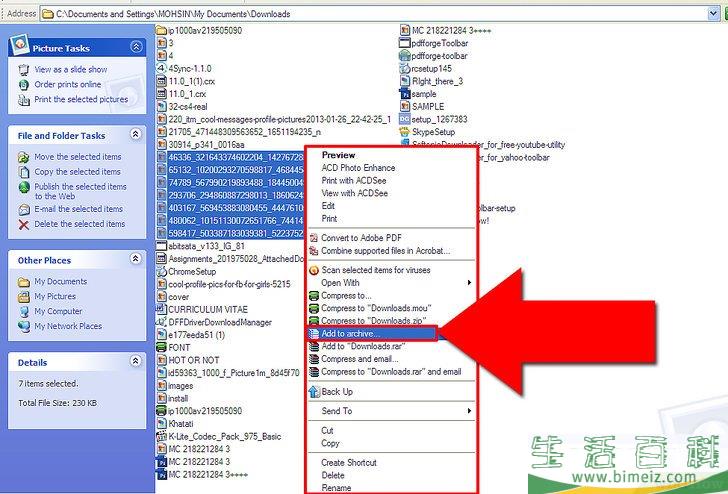Click the FONT file icon
Image resolution: width=728 pixels, height=494 pixels.
(x=161, y=347)
